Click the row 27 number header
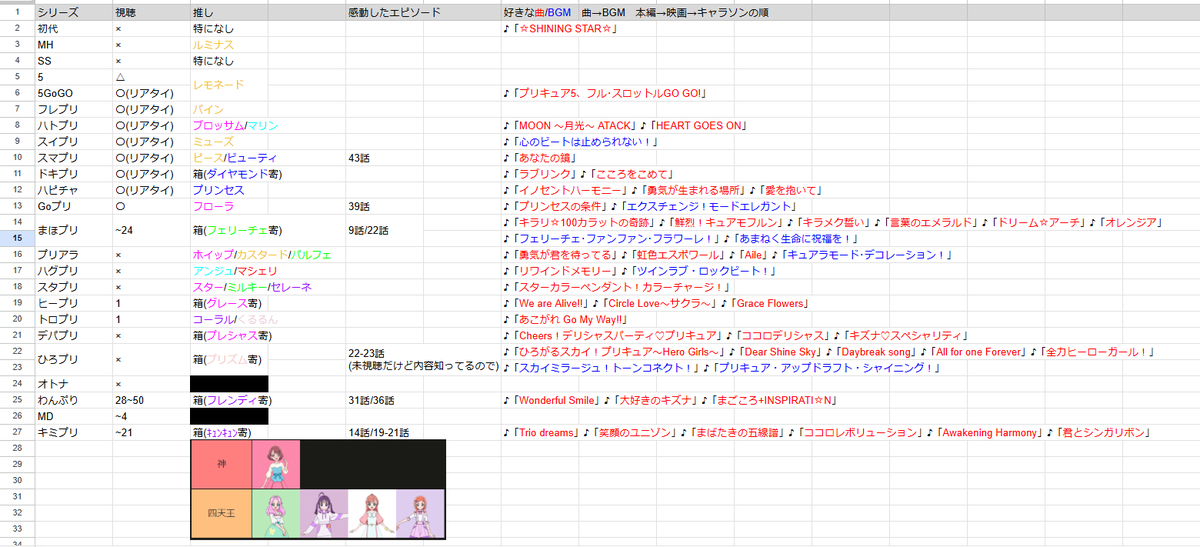The height and width of the screenshot is (547, 1200). tap(16, 432)
